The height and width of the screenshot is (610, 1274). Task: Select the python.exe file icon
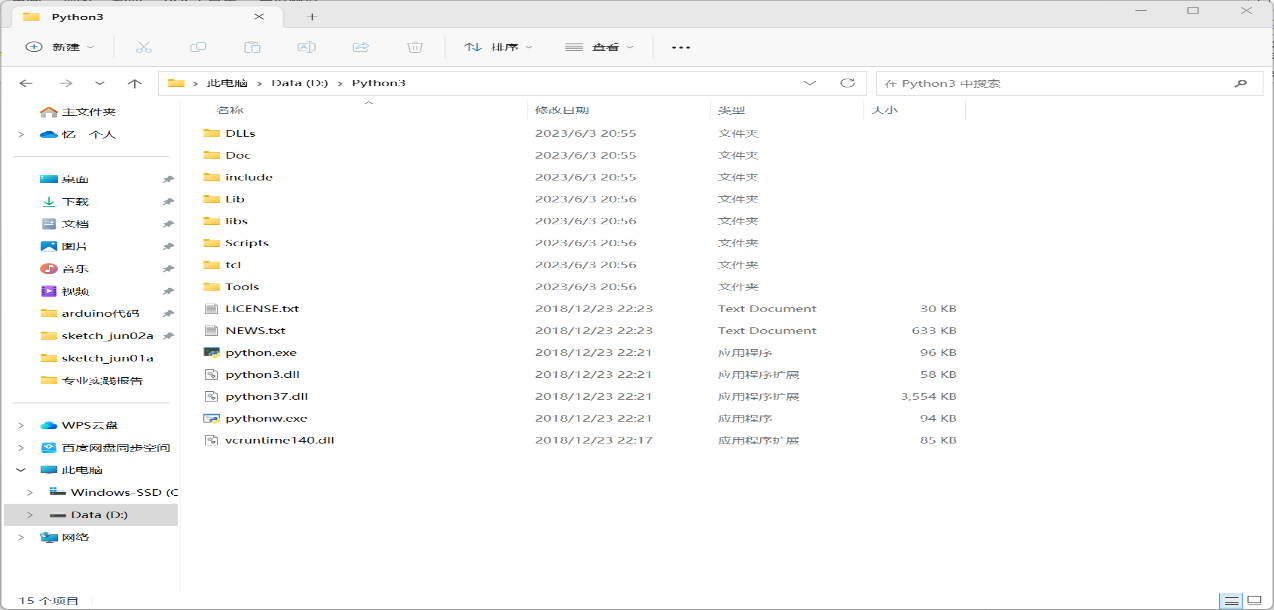211,353
